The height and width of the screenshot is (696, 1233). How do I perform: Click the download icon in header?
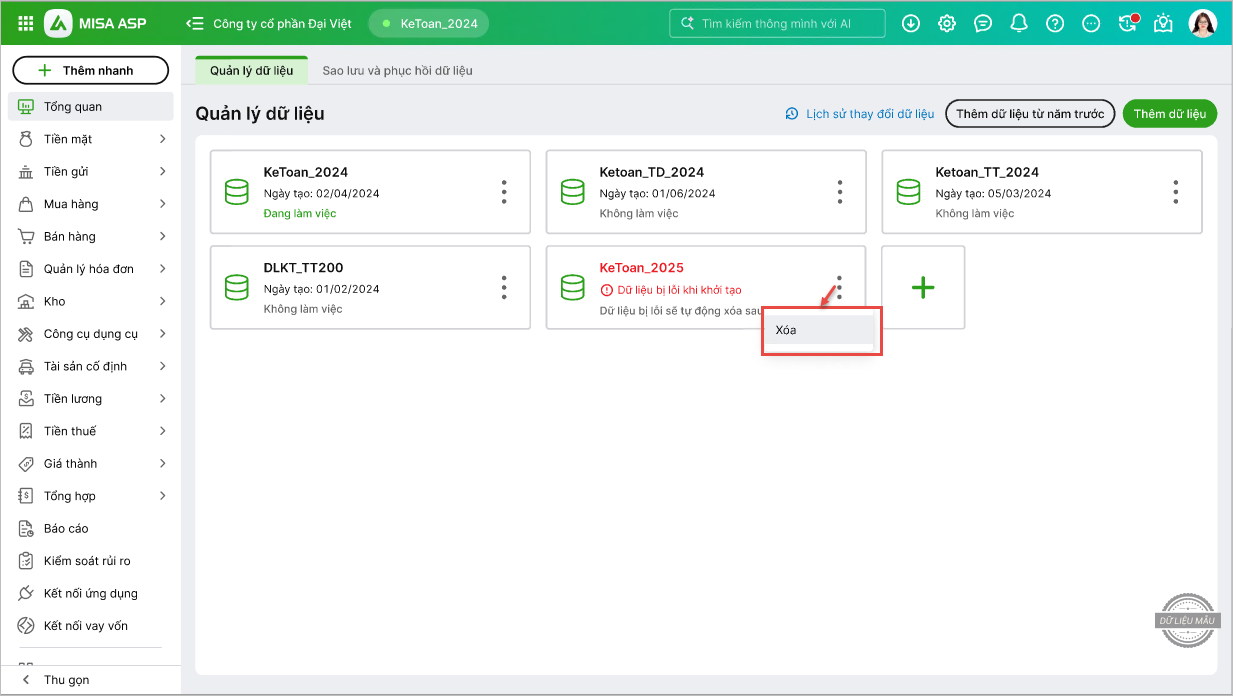pyautogui.click(x=910, y=23)
